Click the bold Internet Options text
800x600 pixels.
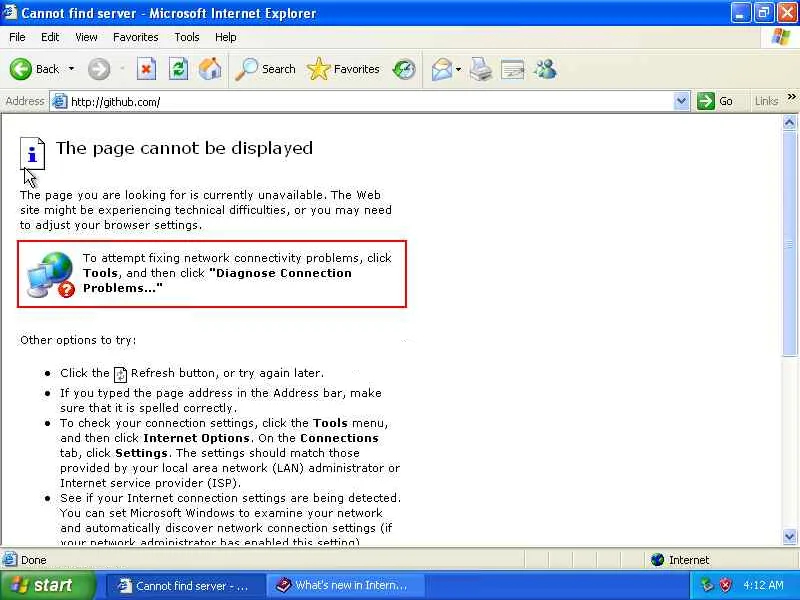pyautogui.click(x=196, y=438)
